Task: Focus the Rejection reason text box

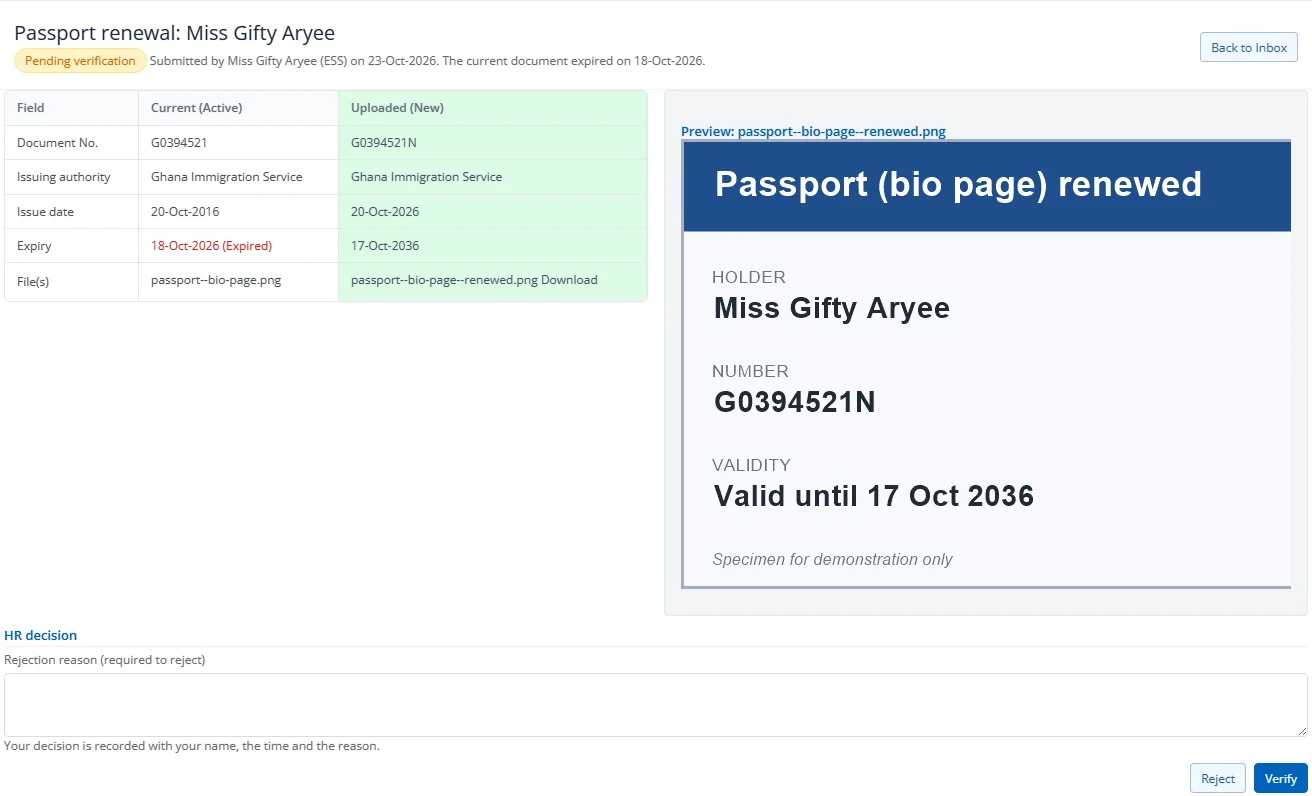Action: (x=656, y=705)
